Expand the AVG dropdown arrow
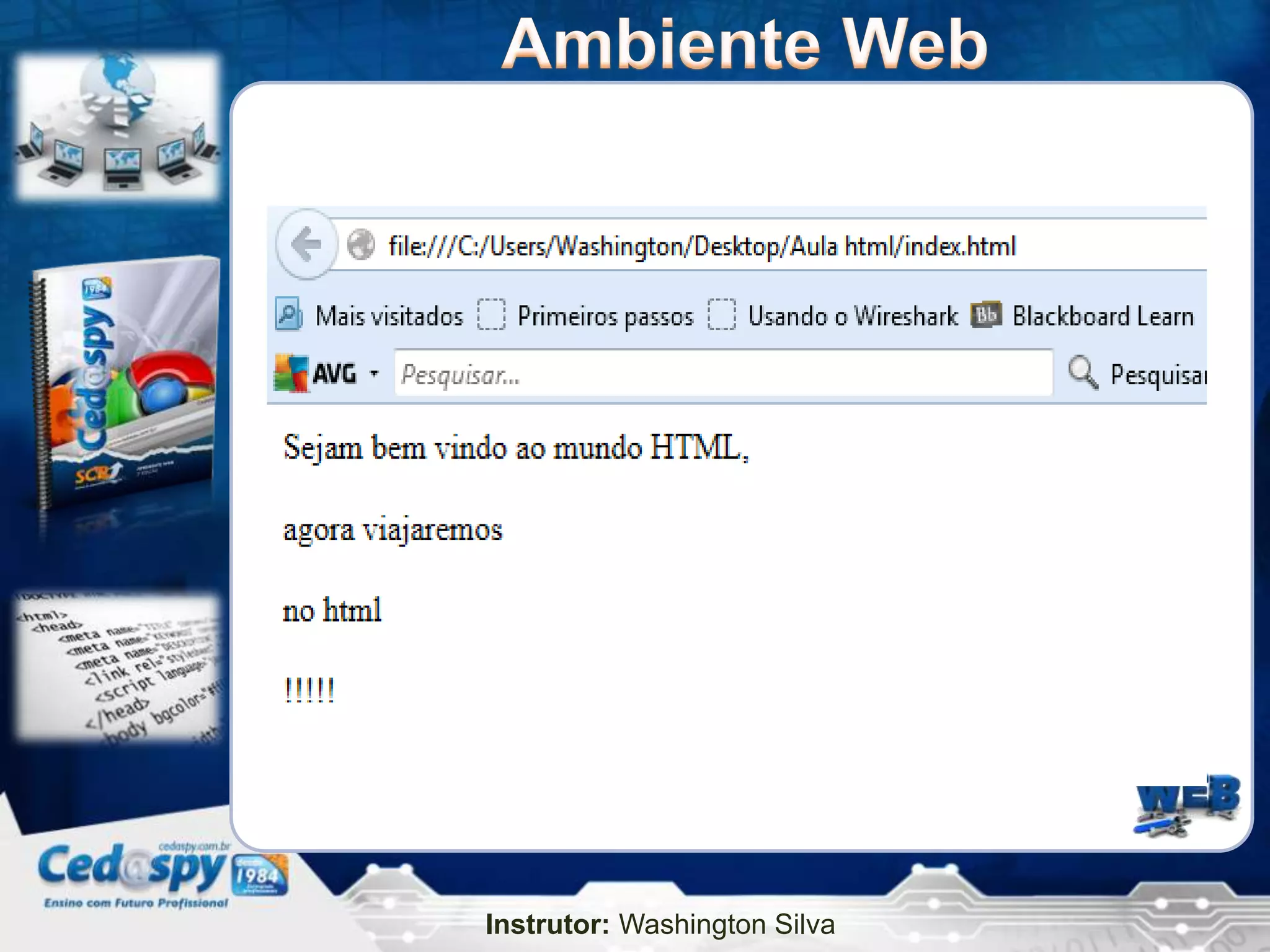This screenshot has width=1270, height=952. click(x=374, y=374)
